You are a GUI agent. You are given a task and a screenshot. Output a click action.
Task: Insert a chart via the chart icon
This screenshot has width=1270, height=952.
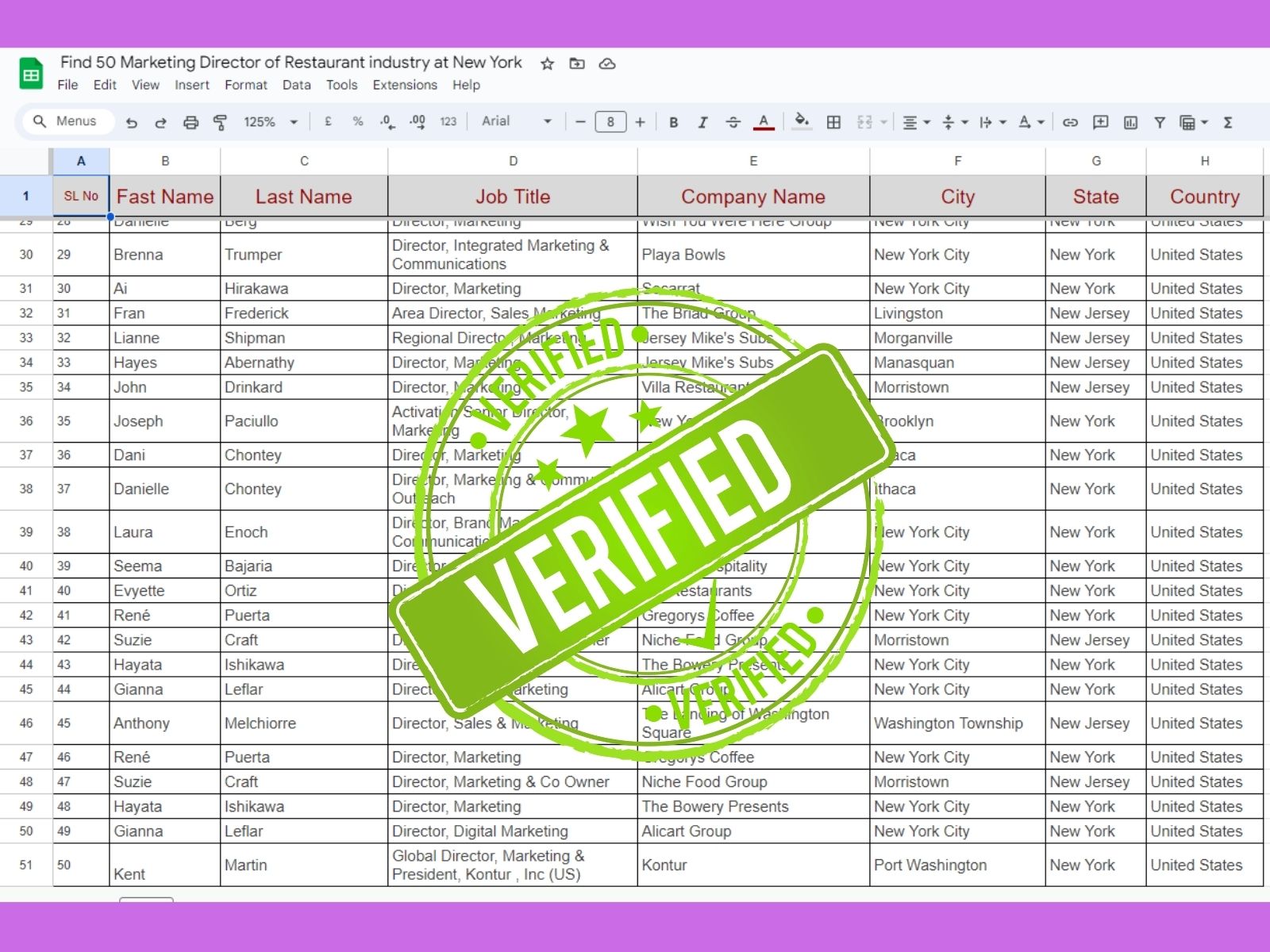[1130, 121]
